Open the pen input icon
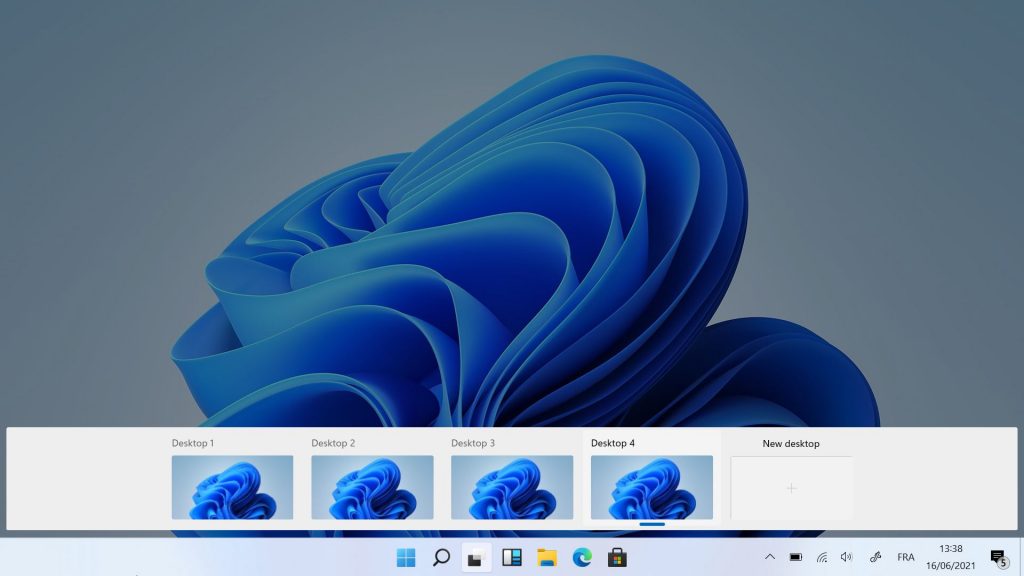Viewport: 1024px width, 576px height. (875, 558)
